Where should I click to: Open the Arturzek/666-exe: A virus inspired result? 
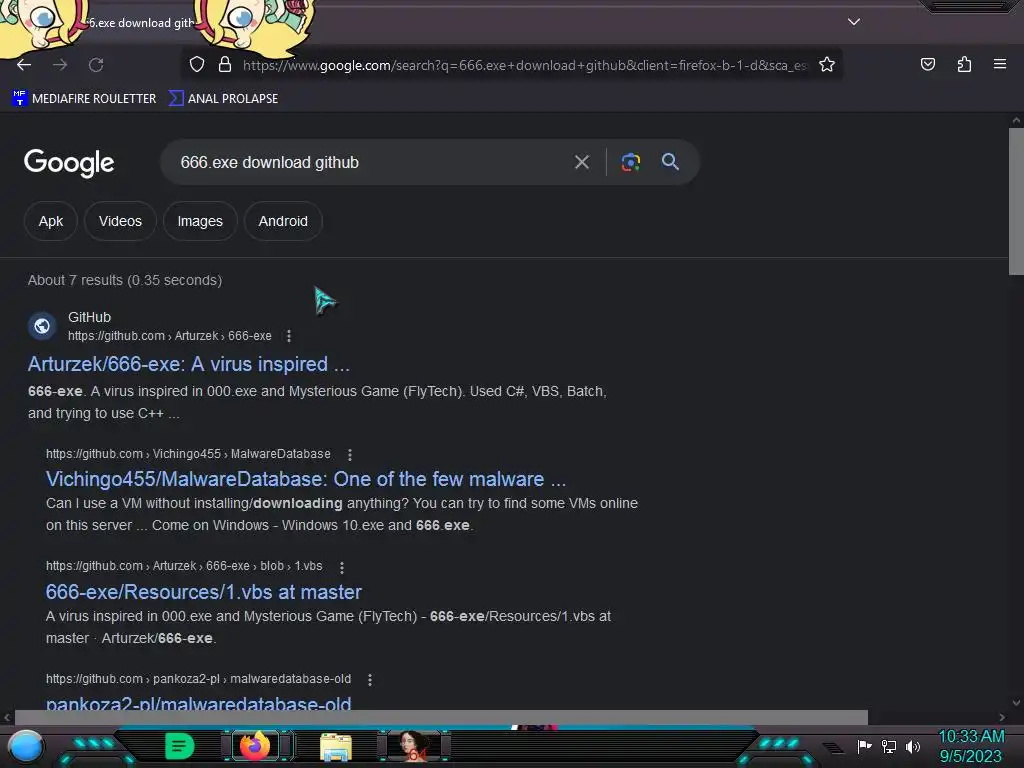pos(189,364)
